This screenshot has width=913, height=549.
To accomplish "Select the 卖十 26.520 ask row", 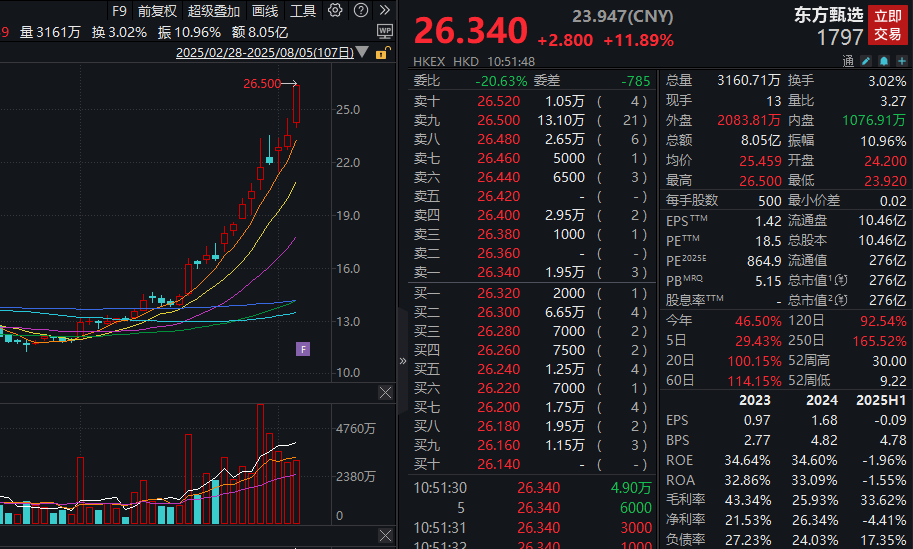I will click(530, 101).
